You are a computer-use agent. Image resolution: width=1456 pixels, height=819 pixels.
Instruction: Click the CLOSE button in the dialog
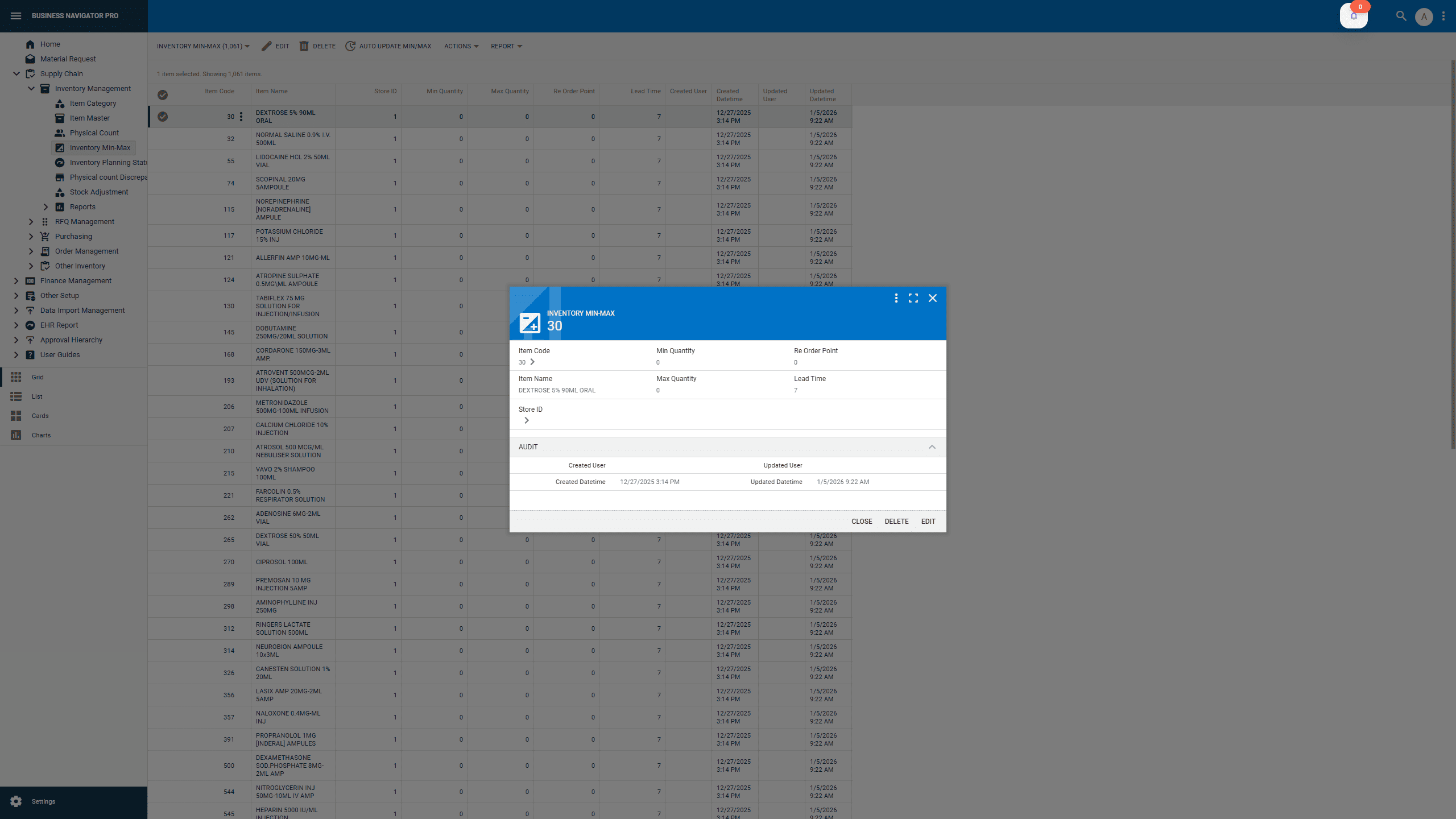point(862,521)
